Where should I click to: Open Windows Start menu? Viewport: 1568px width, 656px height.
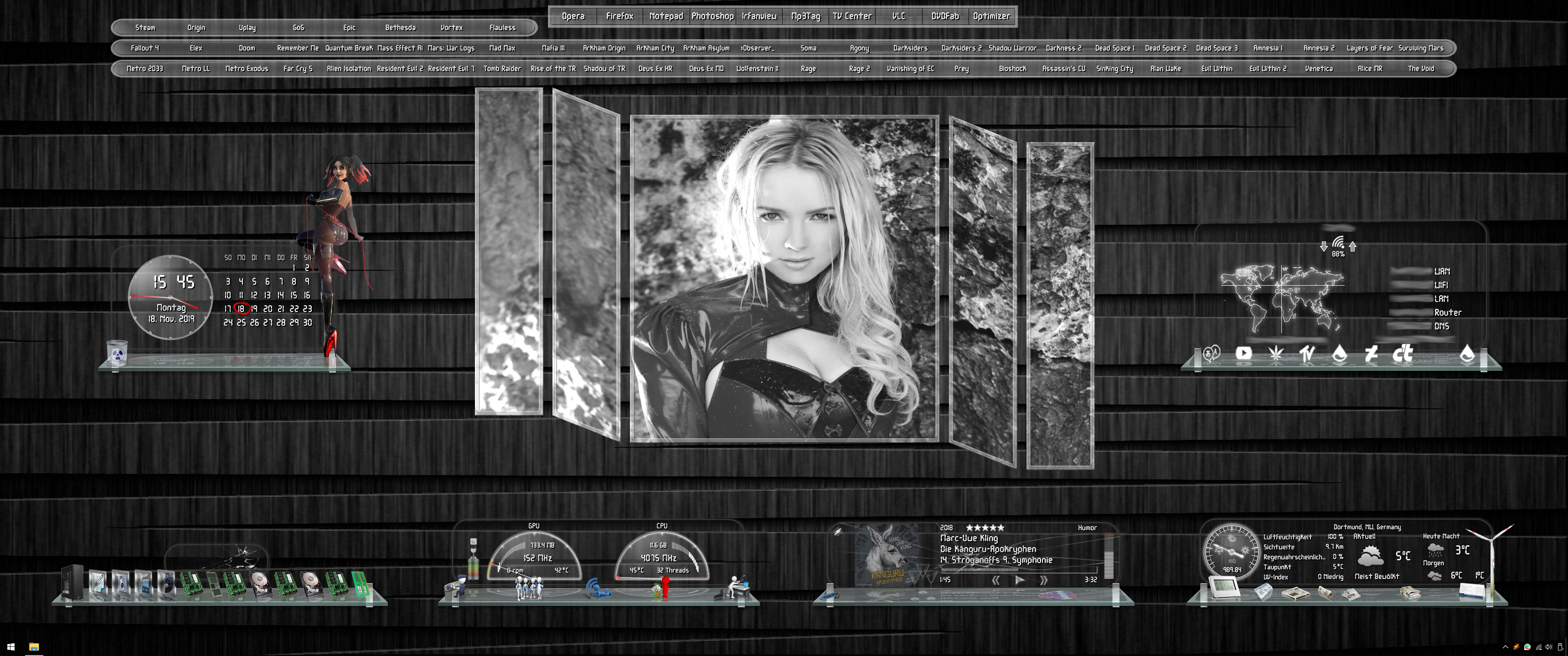click(x=10, y=647)
